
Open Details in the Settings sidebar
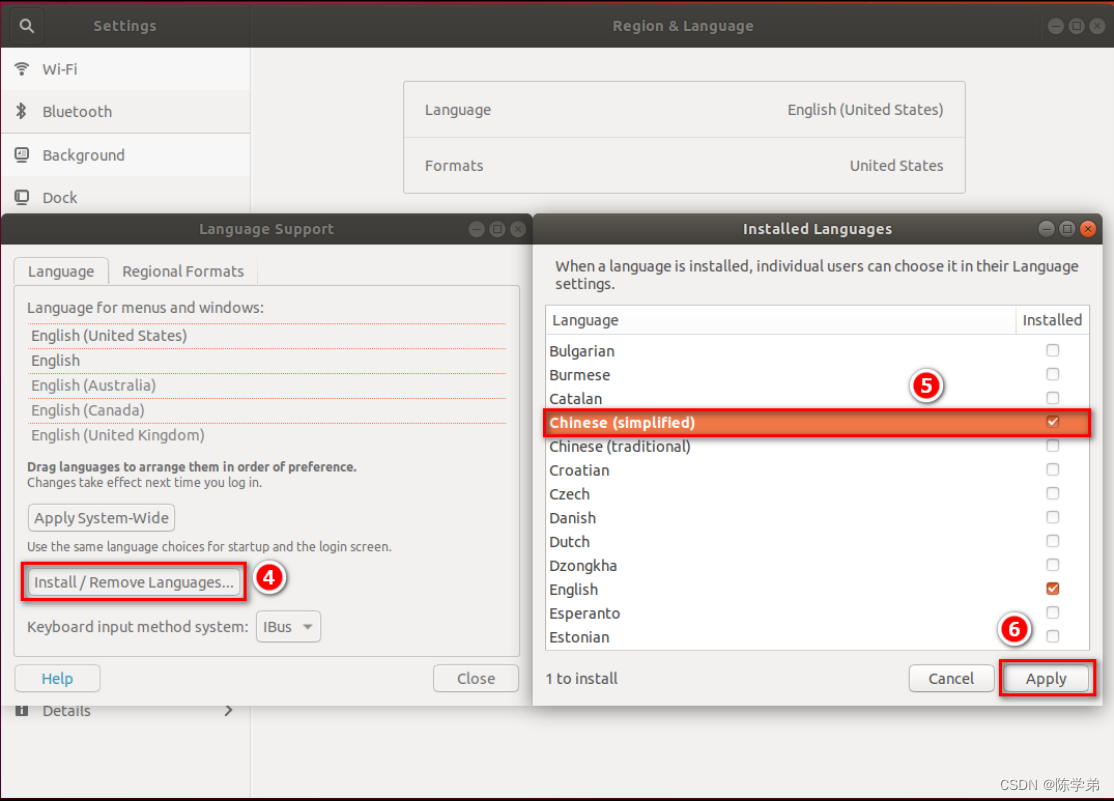[x=125, y=711]
